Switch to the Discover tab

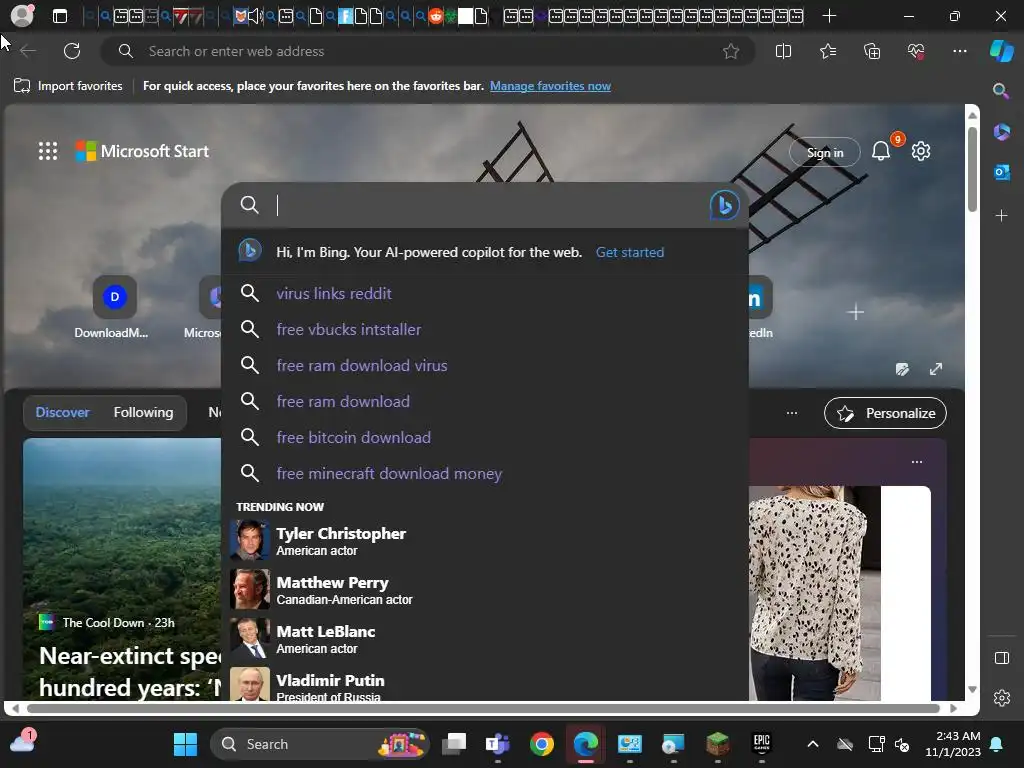[62, 412]
